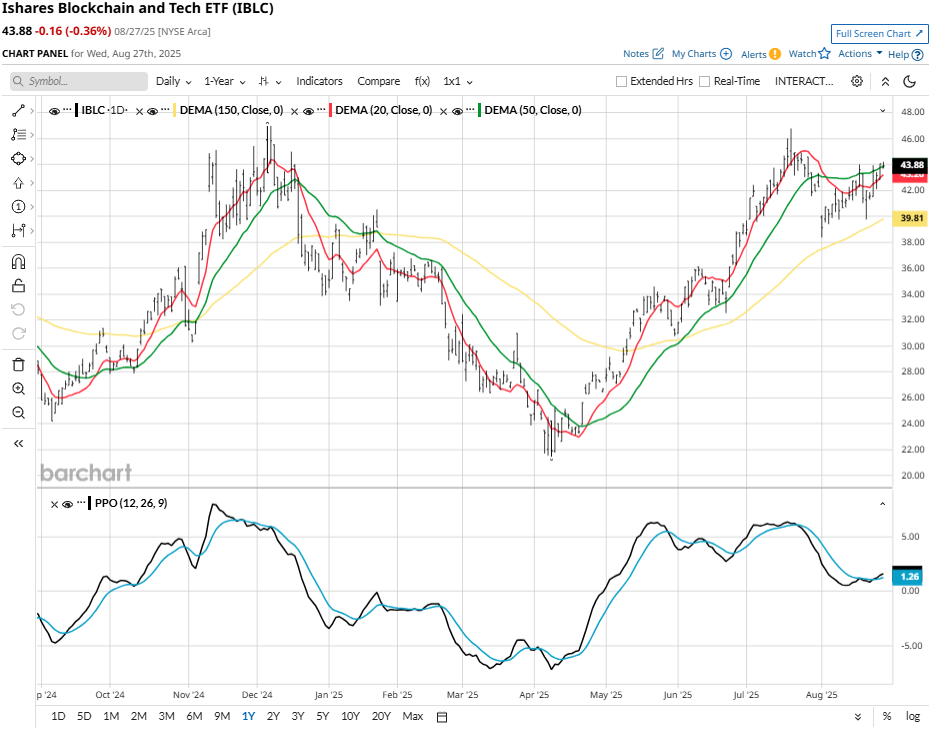
Task: Open IBLC series more options dots
Action: 67,110
